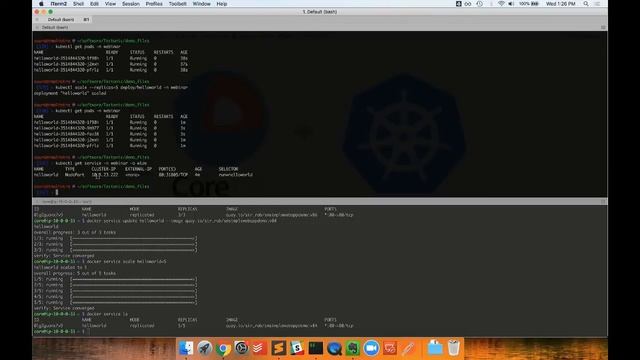Open QuickTime Player from the Dock
This screenshot has width=640, height=360.
click(334, 348)
